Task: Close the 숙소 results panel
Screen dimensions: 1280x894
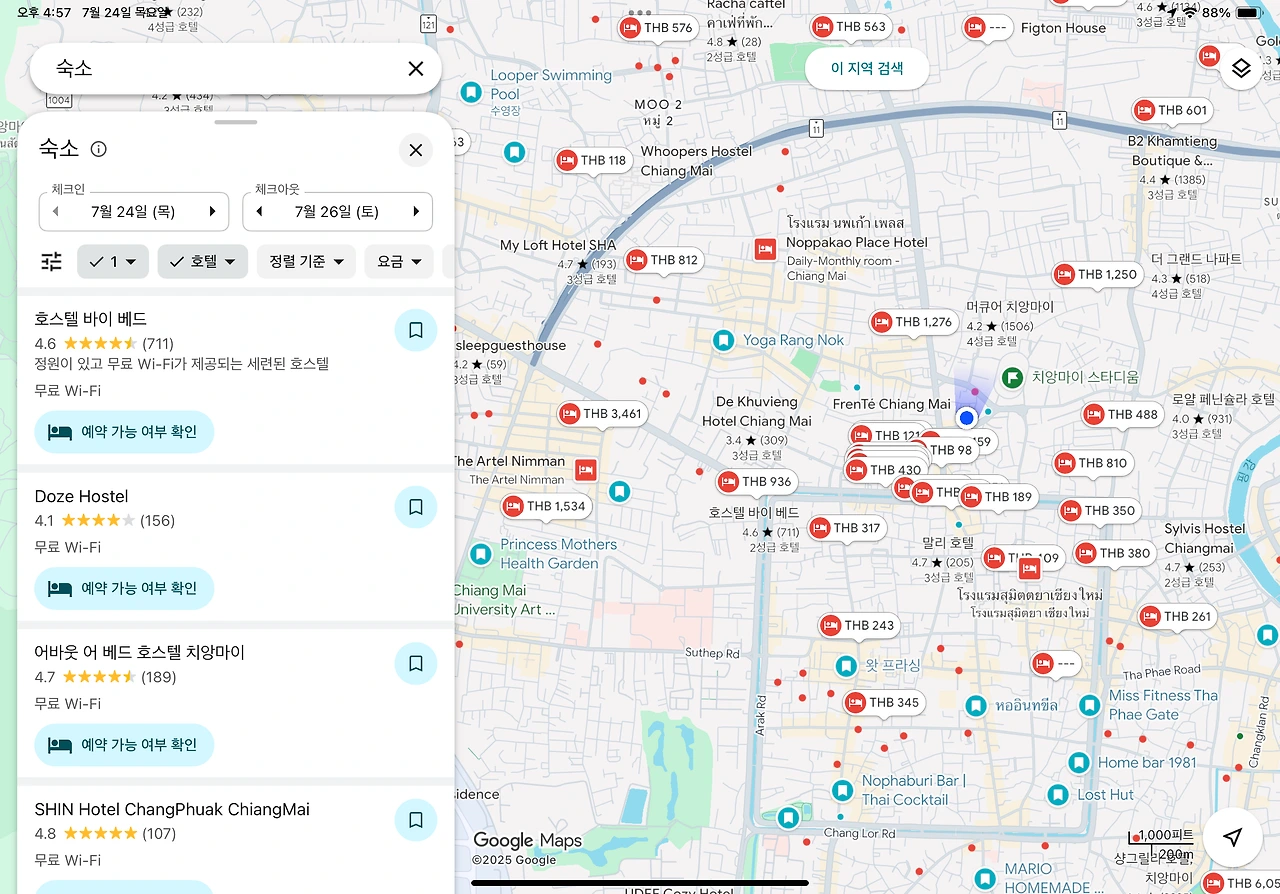Action: (x=416, y=150)
